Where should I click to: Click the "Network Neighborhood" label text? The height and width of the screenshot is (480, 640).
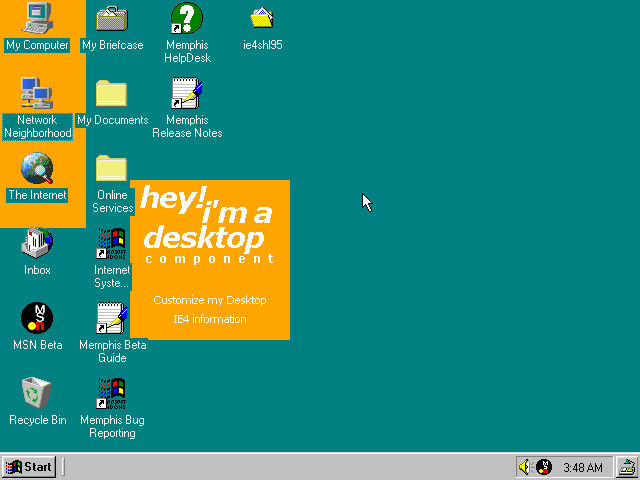[x=38, y=127]
